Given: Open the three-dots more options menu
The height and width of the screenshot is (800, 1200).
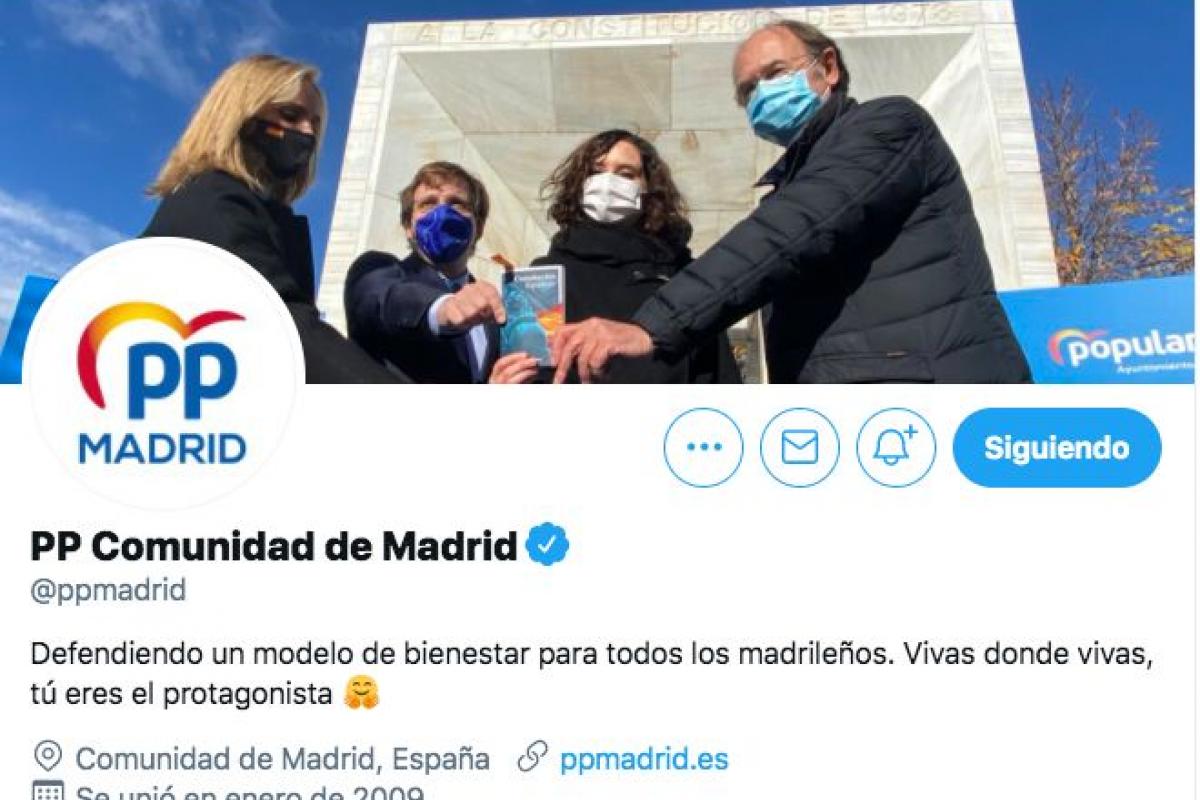Looking at the screenshot, I should (x=703, y=447).
